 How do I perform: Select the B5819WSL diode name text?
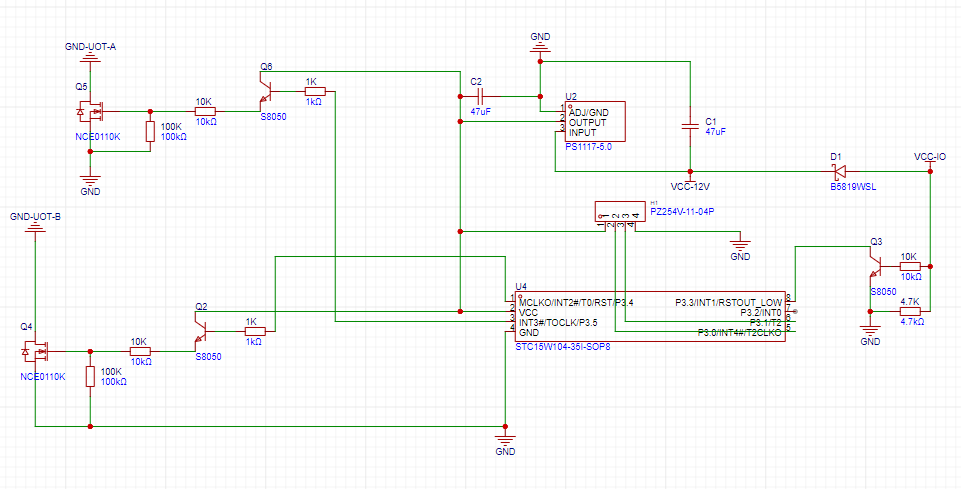click(853, 186)
